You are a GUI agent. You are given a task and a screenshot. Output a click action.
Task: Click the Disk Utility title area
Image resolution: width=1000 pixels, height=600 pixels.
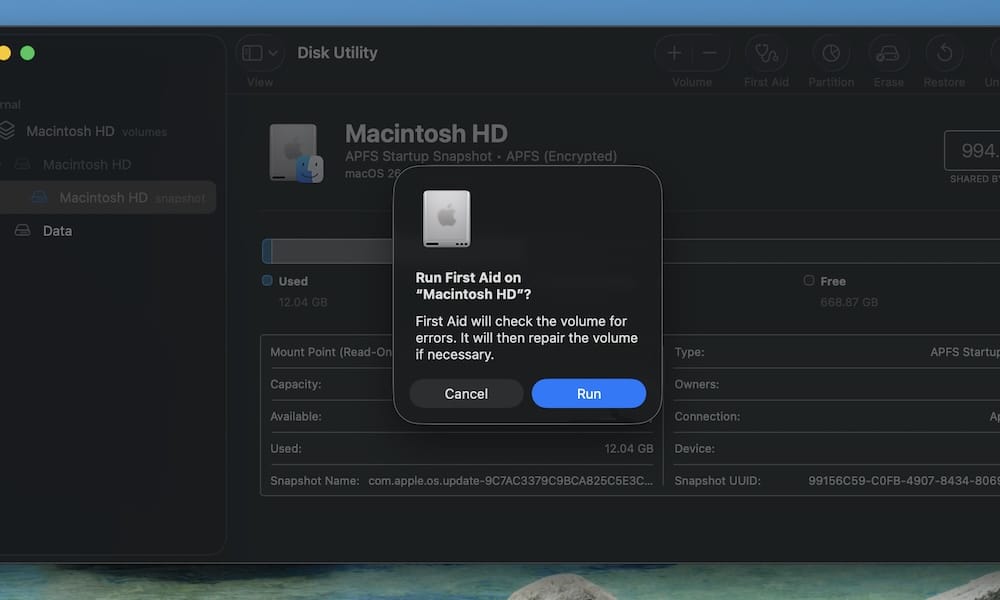337,52
